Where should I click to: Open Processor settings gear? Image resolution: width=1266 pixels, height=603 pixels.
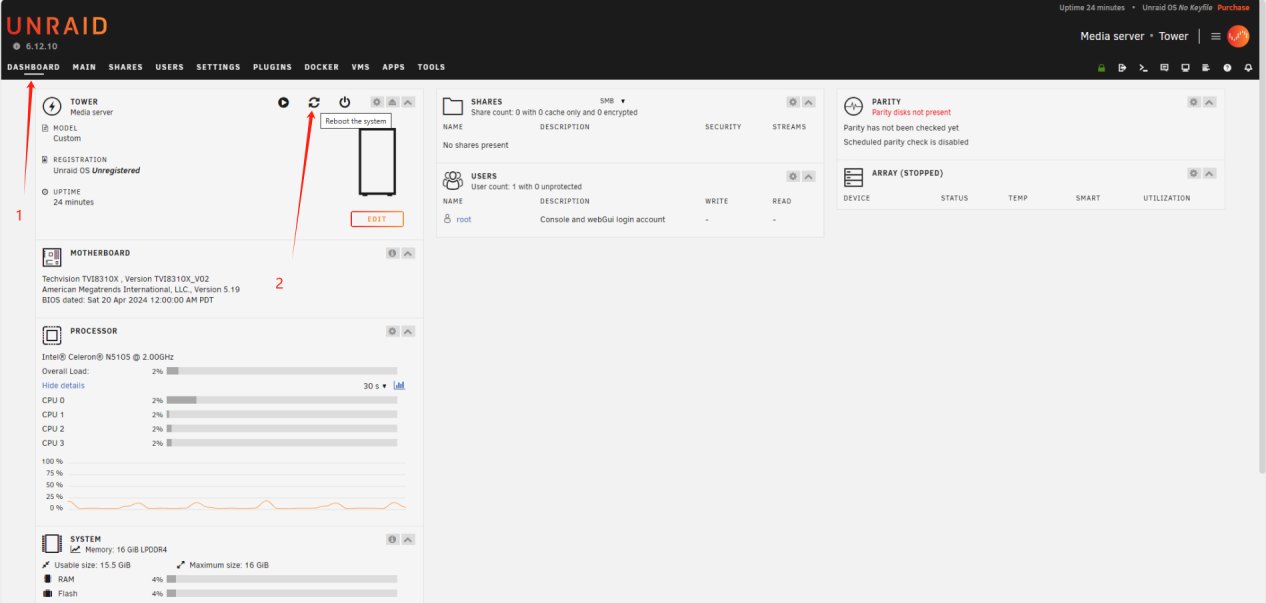(393, 331)
